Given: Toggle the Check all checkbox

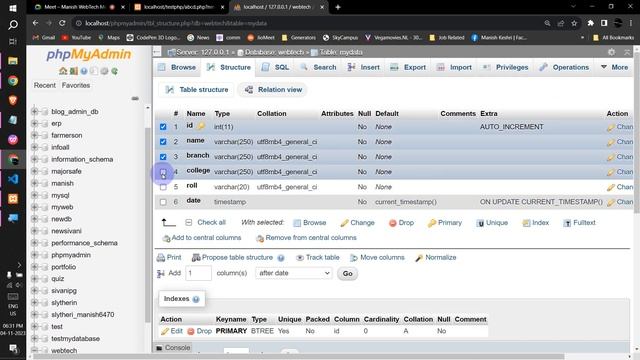Looking at the screenshot, I should [x=189, y=222].
